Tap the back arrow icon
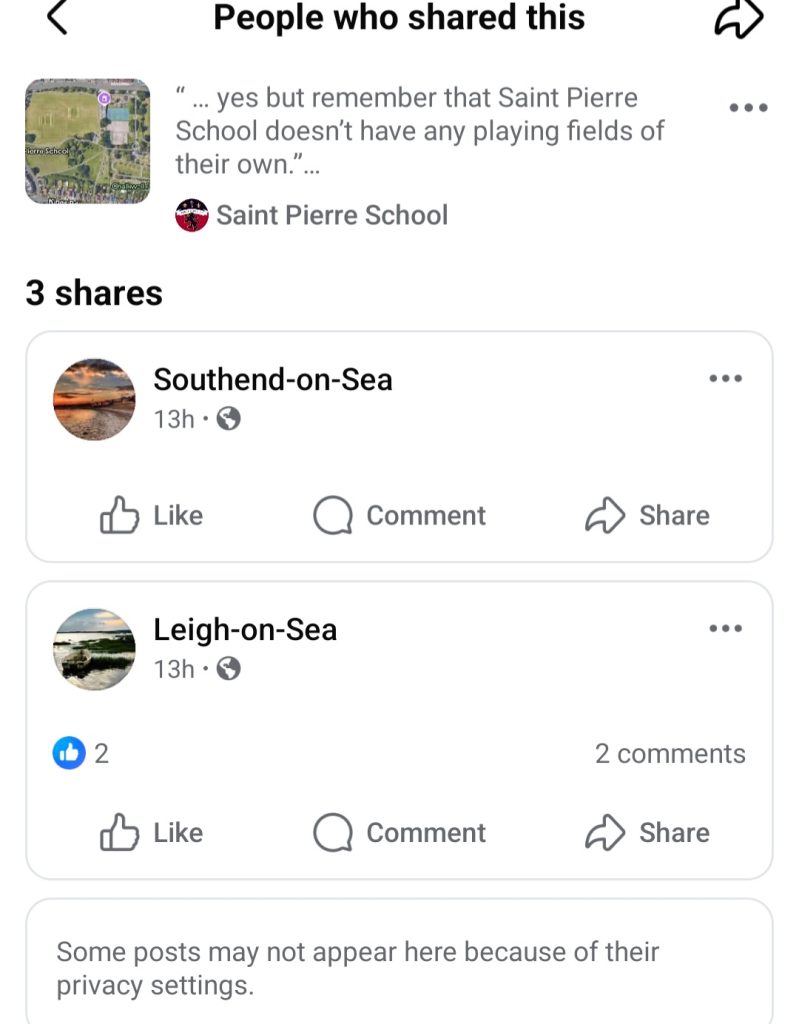This screenshot has width=799, height=1024. (x=58, y=17)
